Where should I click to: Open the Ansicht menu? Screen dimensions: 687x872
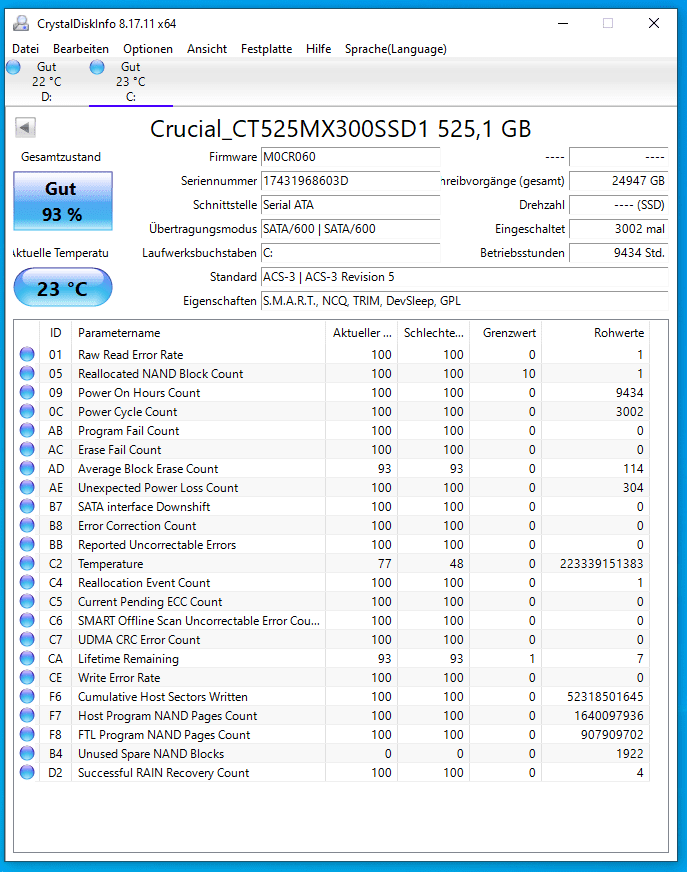click(207, 49)
